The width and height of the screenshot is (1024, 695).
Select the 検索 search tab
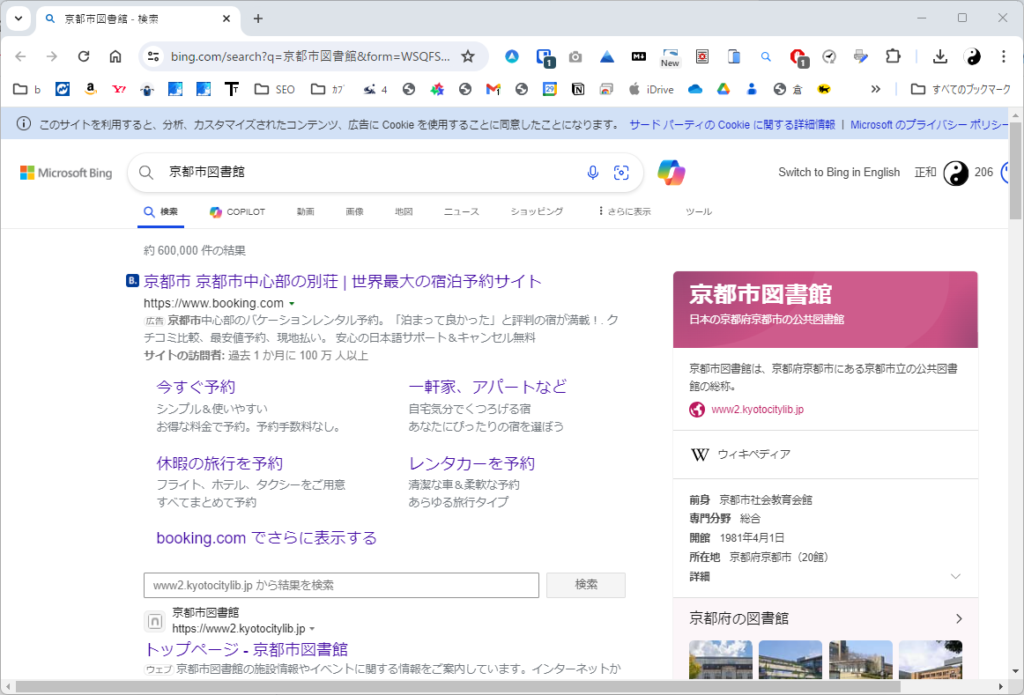[161, 212]
